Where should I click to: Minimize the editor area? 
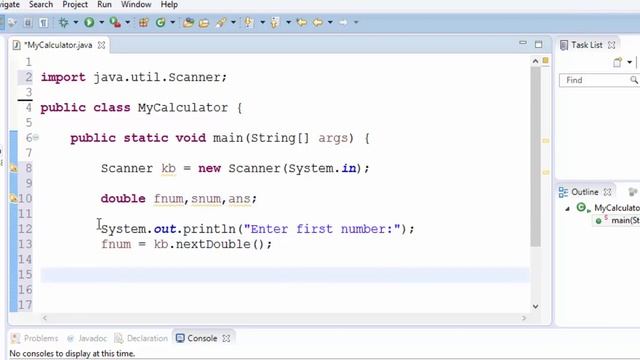point(522,43)
